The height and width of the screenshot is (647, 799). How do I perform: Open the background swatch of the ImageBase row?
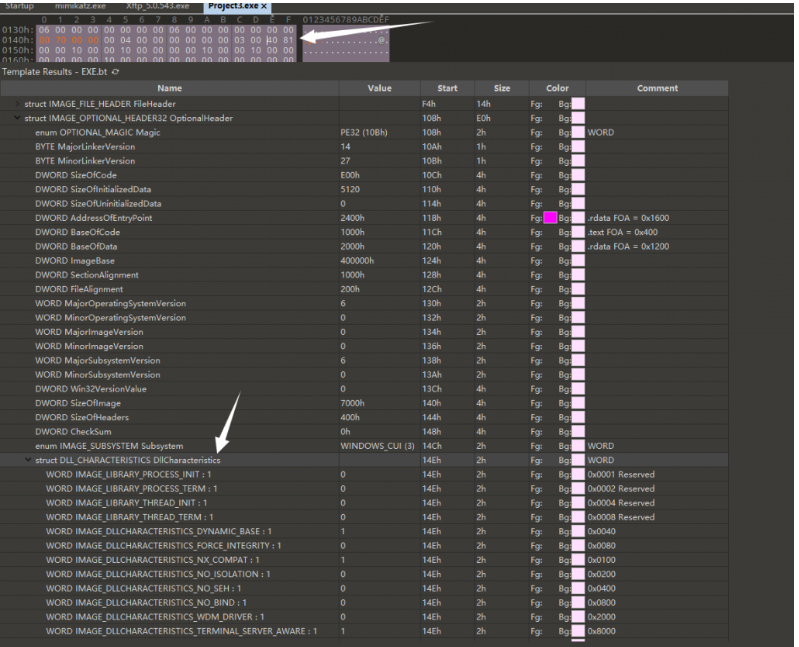coord(578,261)
